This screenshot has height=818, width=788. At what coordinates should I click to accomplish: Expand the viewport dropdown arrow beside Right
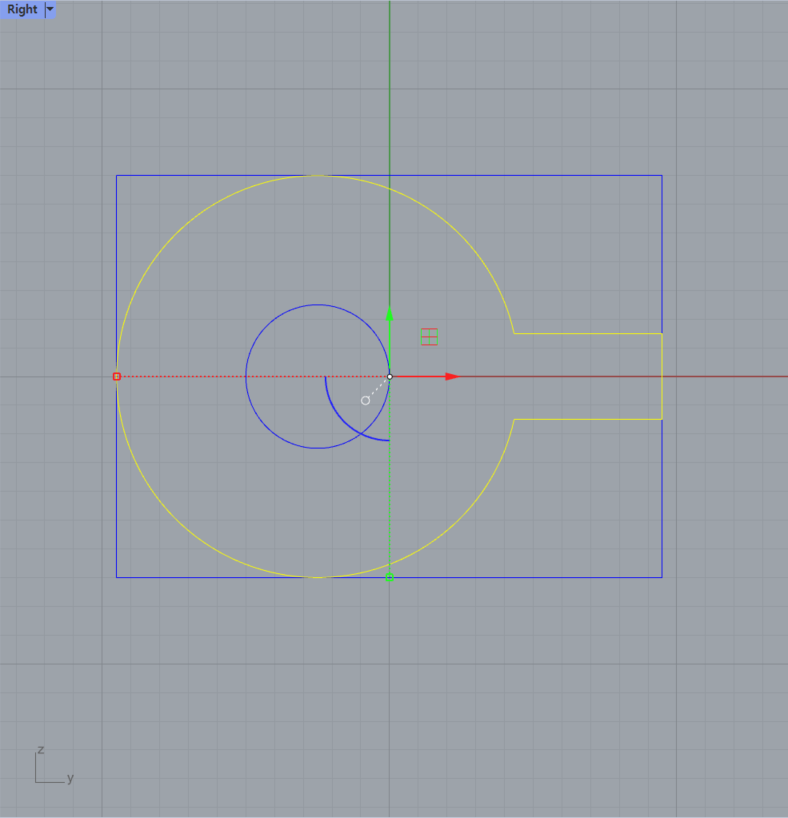pyautogui.click(x=50, y=9)
